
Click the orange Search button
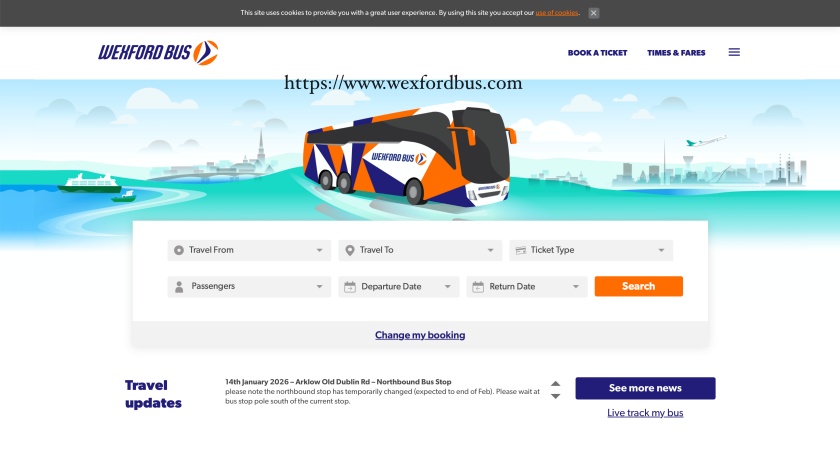pos(639,286)
